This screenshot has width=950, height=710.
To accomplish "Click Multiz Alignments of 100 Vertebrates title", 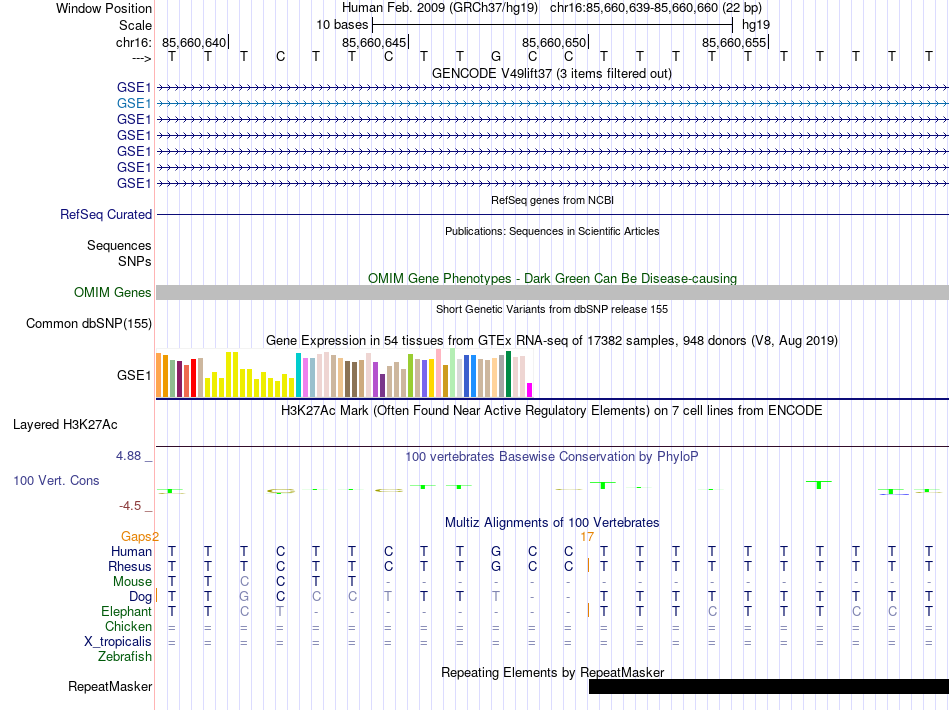I will [551, 523].
